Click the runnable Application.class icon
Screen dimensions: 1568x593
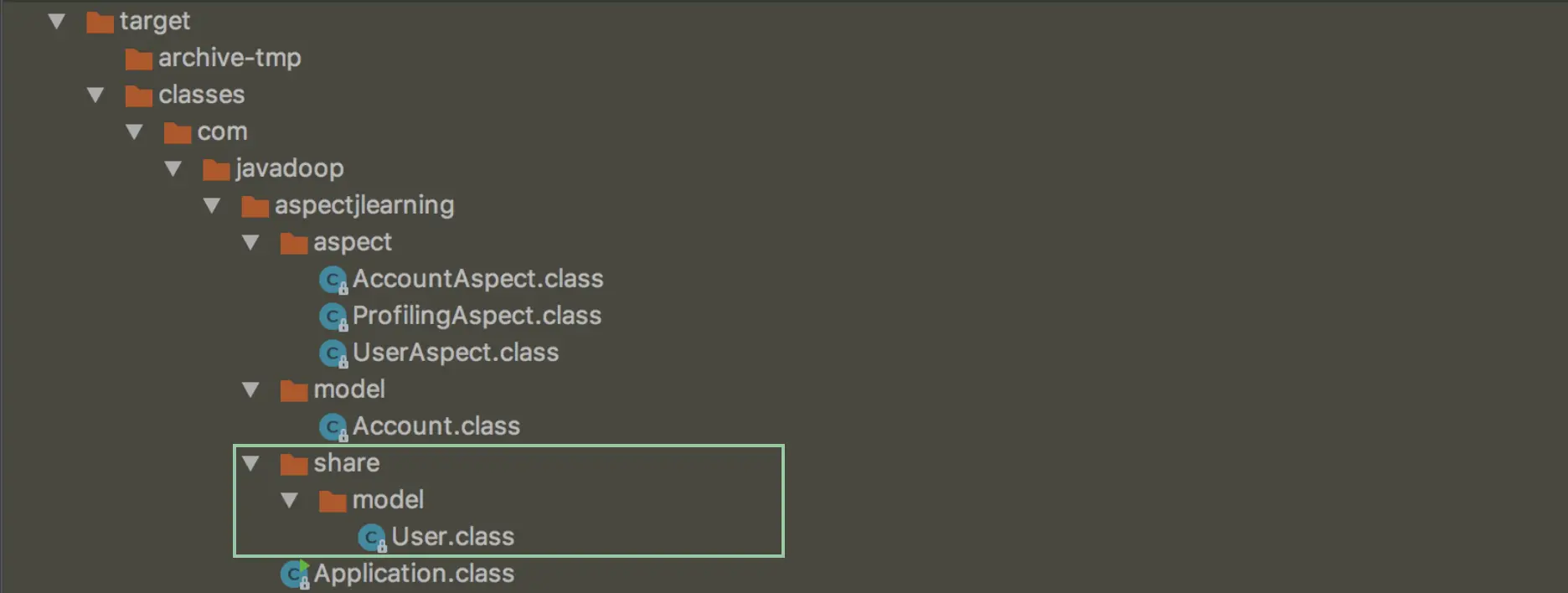coord(294,575)
